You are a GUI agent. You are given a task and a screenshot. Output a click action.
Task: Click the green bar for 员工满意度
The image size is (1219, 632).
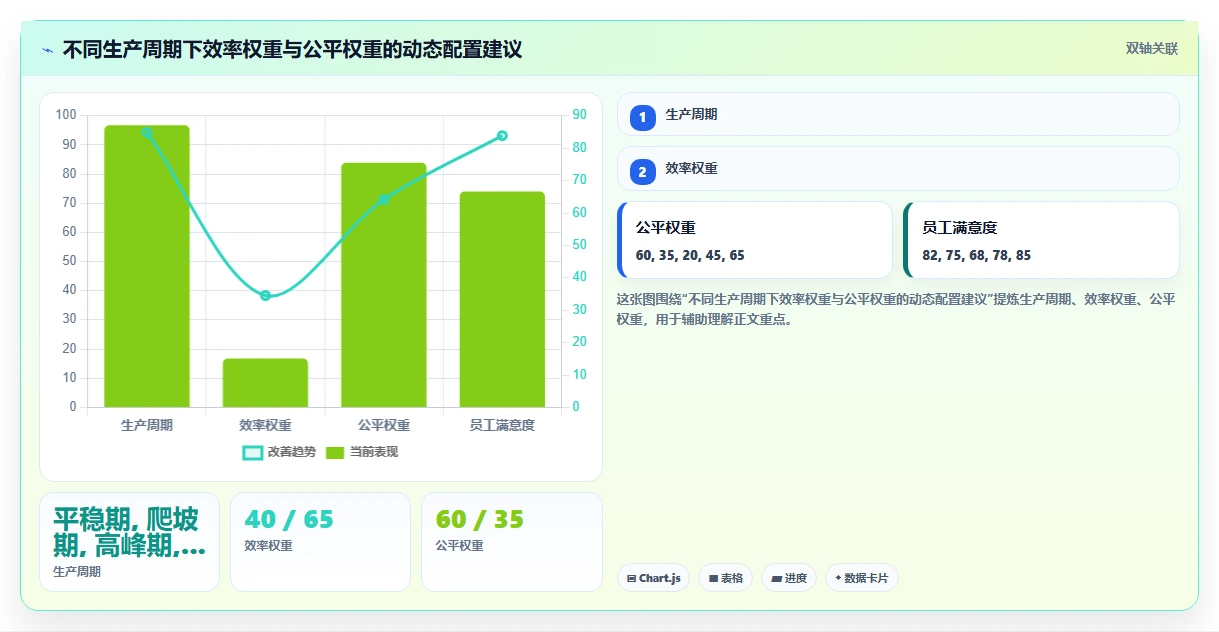(502, 299)
